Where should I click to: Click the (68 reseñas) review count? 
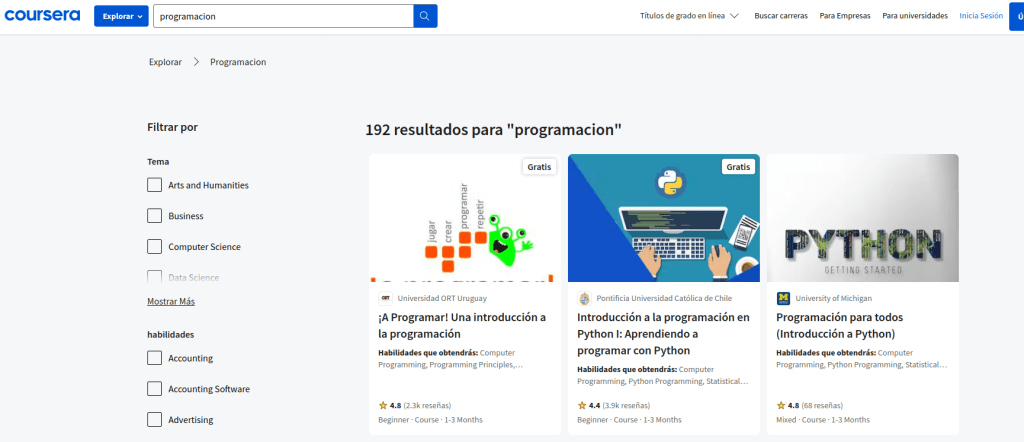tap(822, 405)
